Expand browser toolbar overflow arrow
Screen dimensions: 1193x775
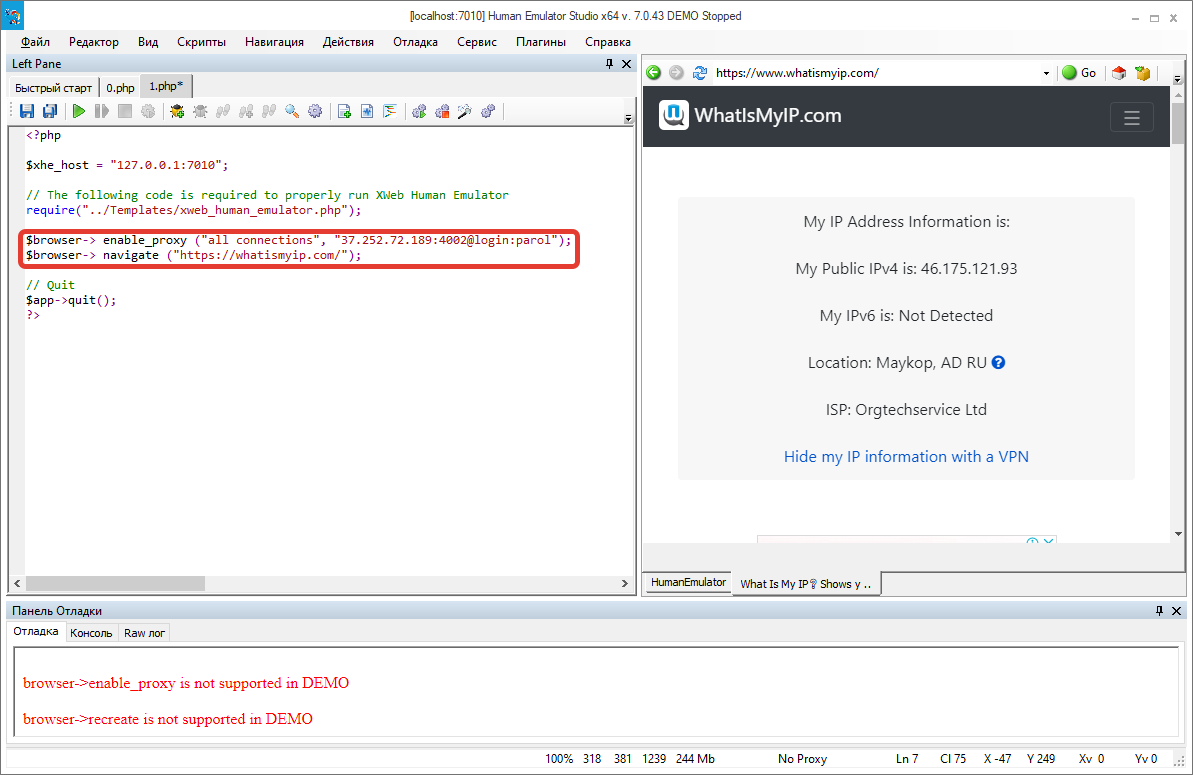[1177, 79]
